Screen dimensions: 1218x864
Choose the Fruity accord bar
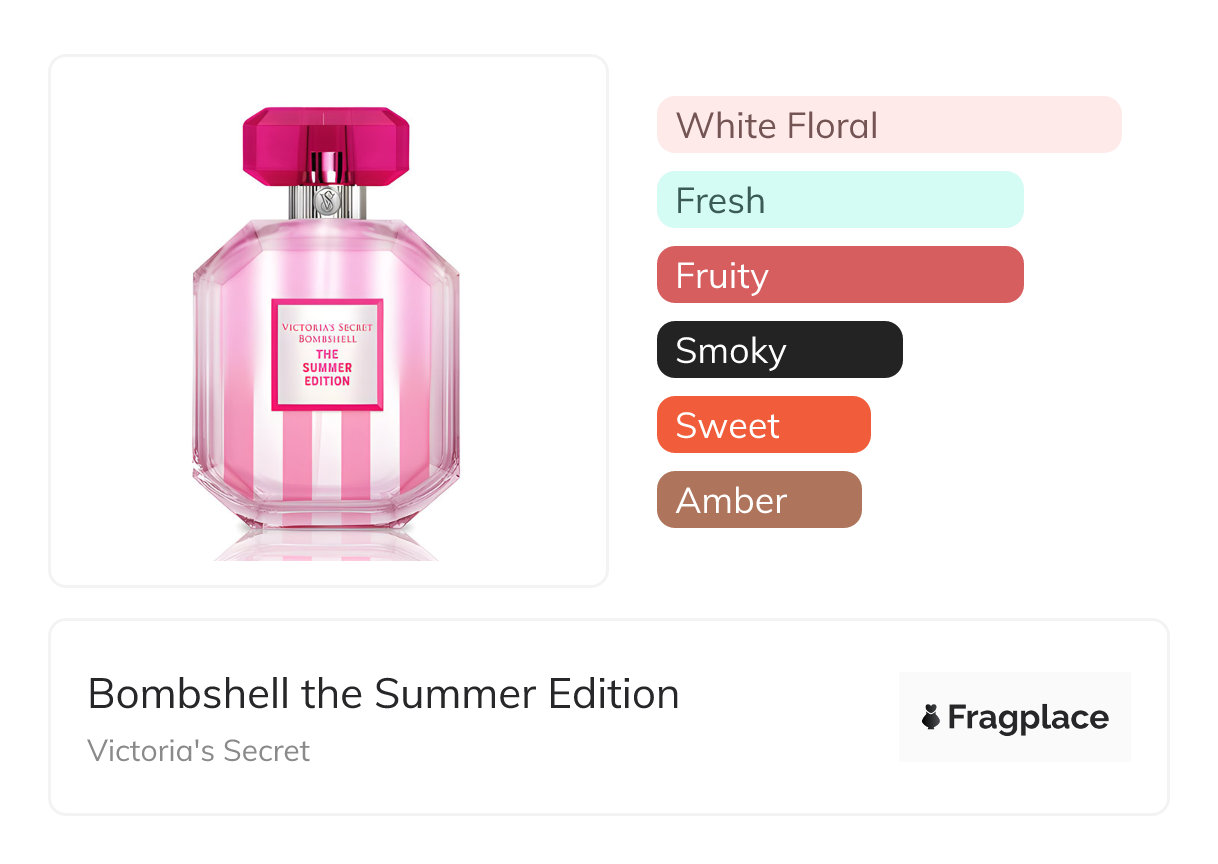pos(839,275)
